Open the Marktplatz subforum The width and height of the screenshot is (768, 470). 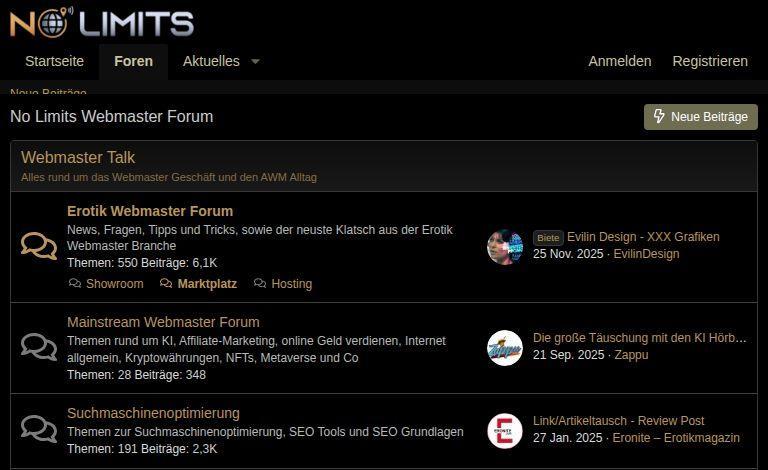[207, 284]
